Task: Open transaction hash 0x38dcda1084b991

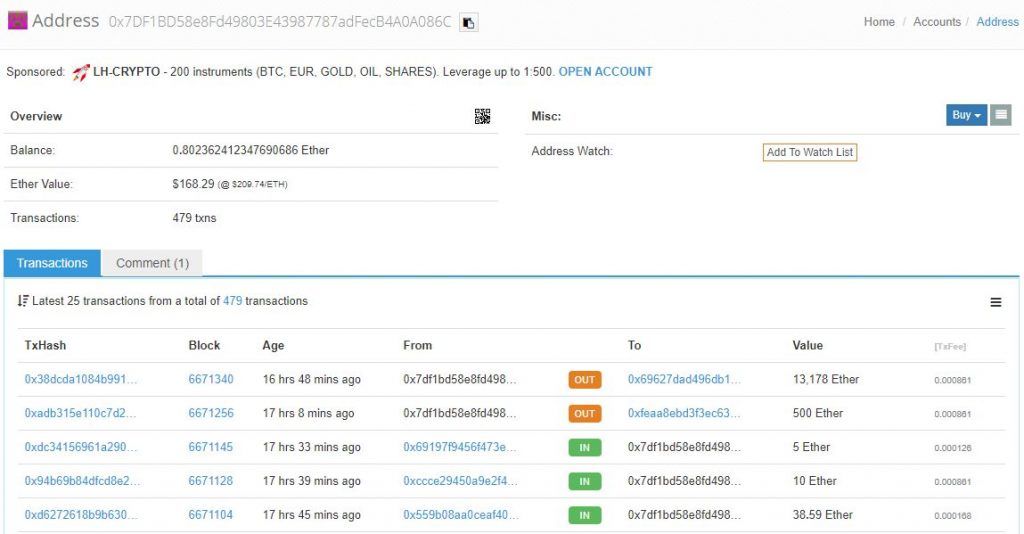Action: (x=80, y=379)
